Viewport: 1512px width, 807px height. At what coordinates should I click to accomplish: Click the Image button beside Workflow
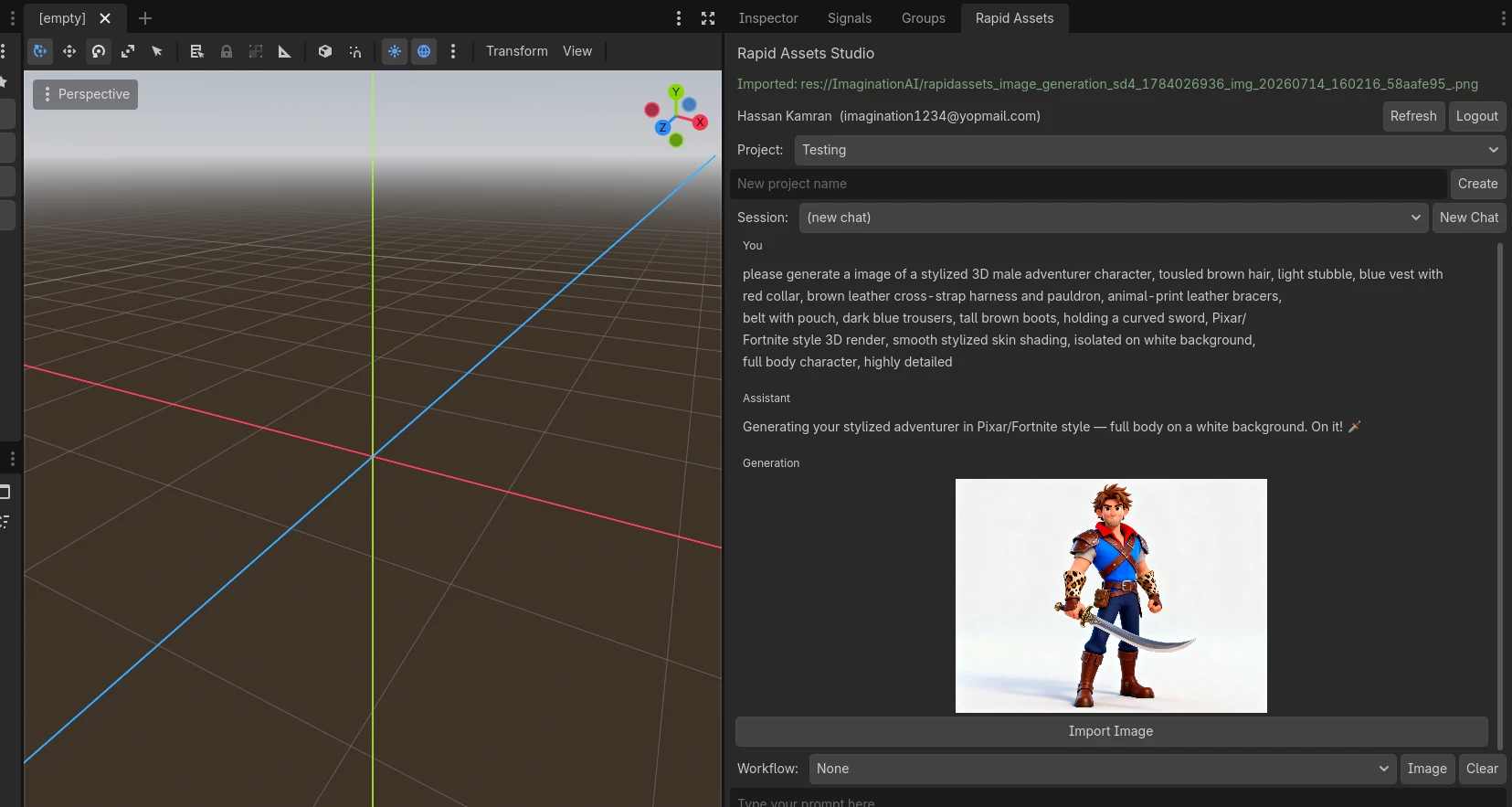tap(1427, 769)
